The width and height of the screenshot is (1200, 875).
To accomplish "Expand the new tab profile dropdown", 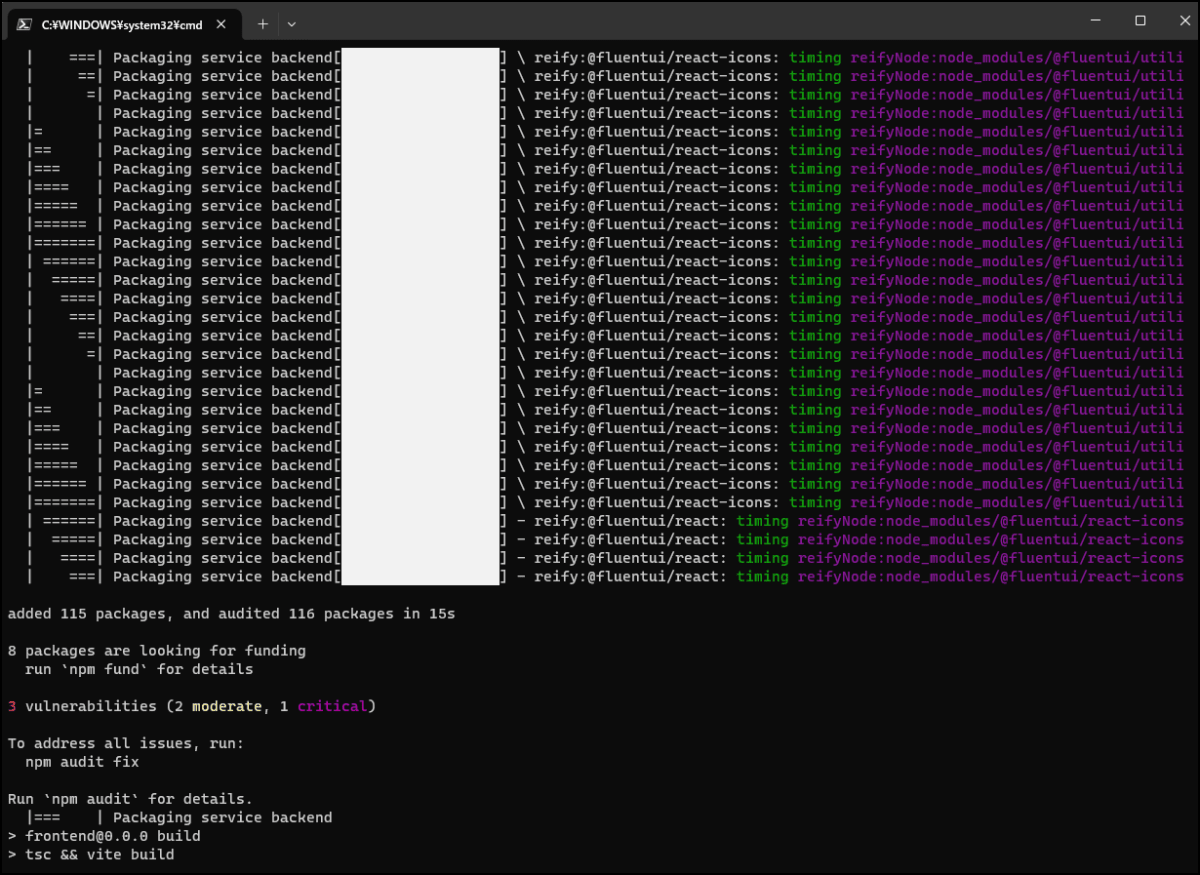I will (x=291, y=23).
